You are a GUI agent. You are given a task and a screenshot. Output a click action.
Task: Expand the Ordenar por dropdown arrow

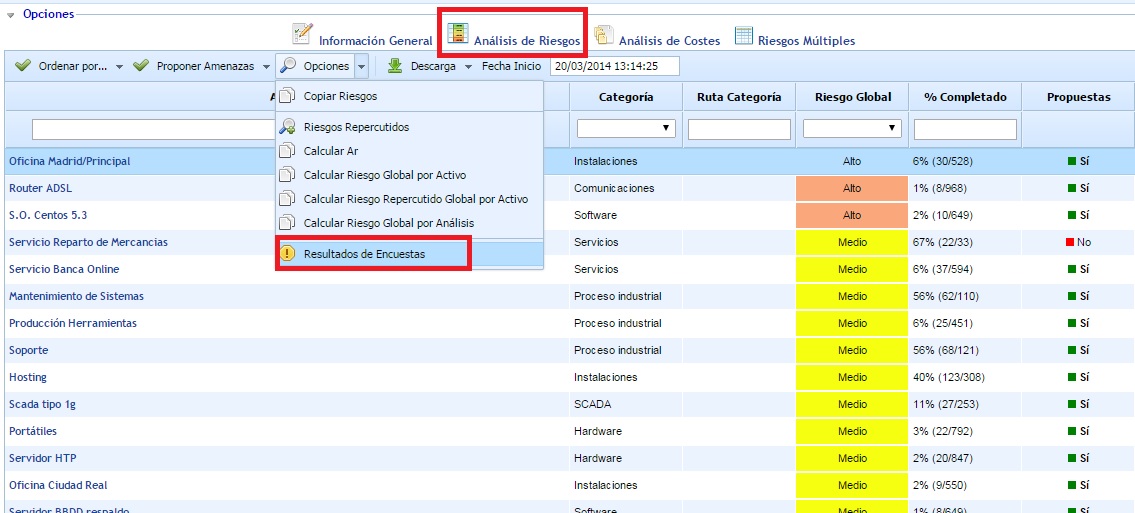pyautogui.click(x=119, y=67)
